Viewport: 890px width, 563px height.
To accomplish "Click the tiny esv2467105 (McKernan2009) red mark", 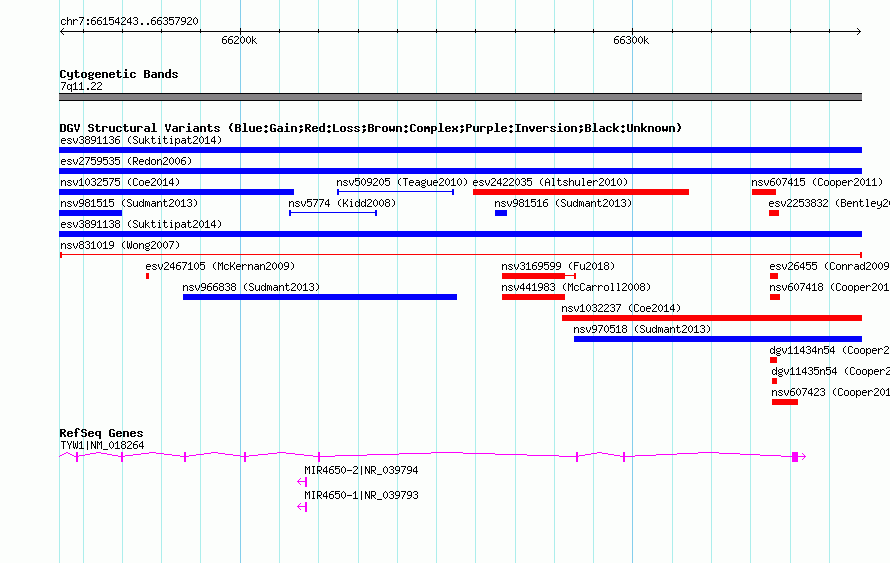I will (148, 276).
